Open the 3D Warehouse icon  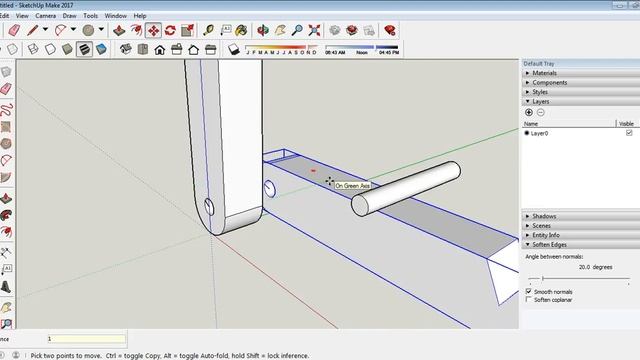point(335,30)
